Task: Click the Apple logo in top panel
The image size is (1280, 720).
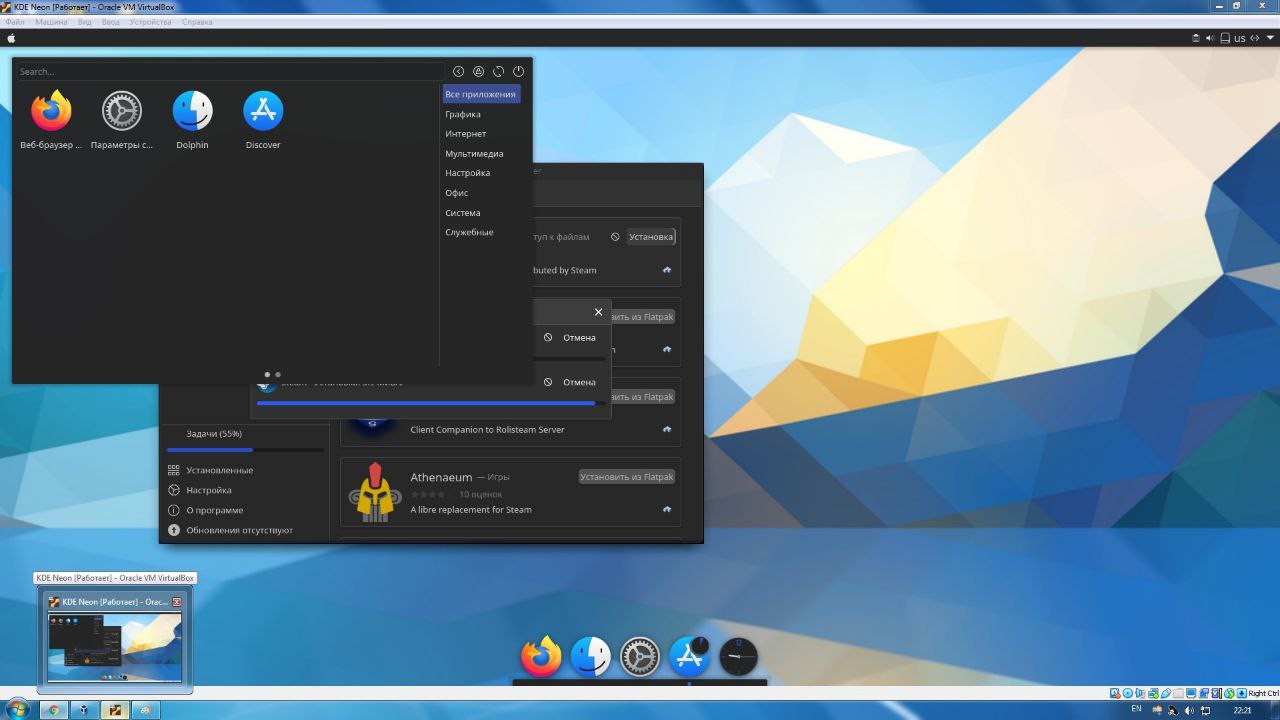Action: click(x=11, y=38)
